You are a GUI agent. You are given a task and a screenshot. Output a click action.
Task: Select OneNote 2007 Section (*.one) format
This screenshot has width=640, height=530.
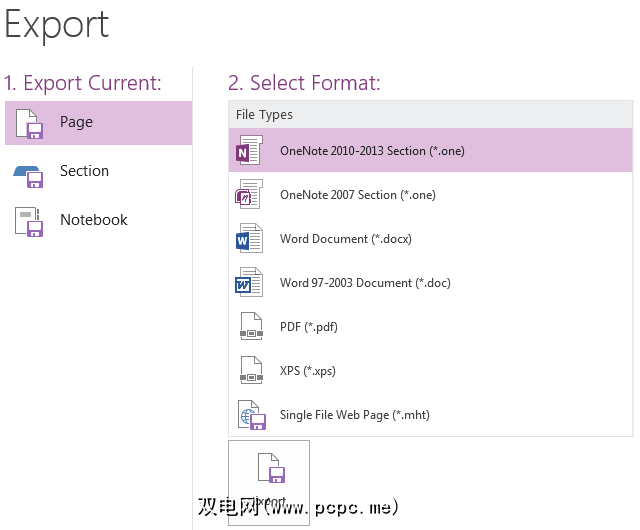pyautogui.click(x=357, y=195)
